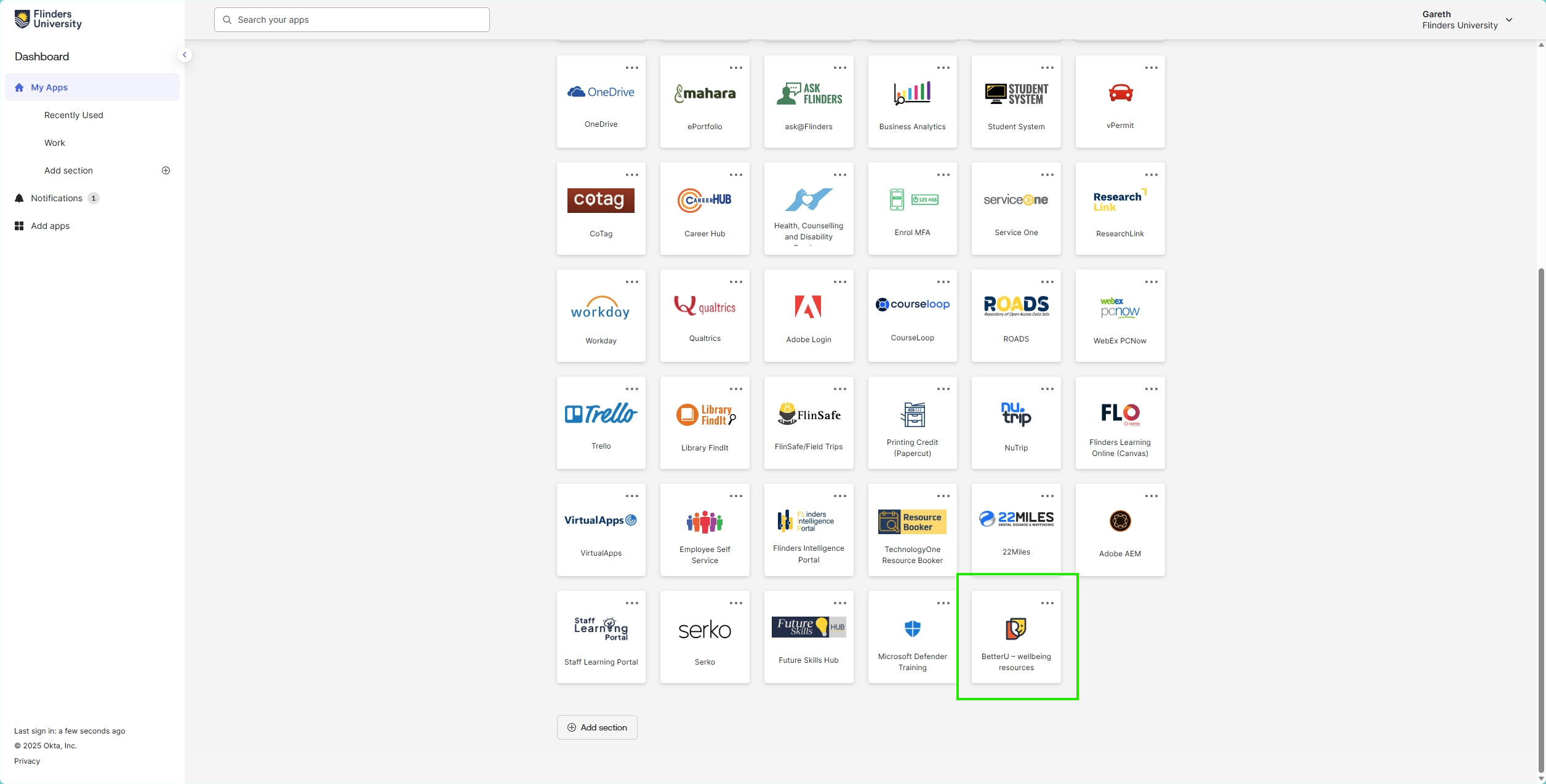Open the vPermit red car icon
The width and height of the screenshot is (1546, 784).
[x=1120, y=93]
